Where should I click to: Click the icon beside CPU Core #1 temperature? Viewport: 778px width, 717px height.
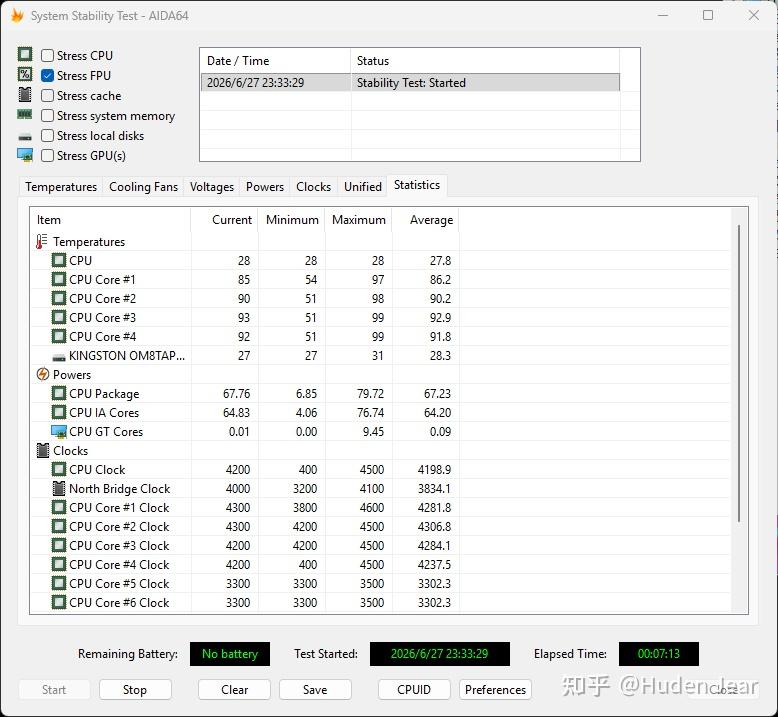click(x=59, y=279)
